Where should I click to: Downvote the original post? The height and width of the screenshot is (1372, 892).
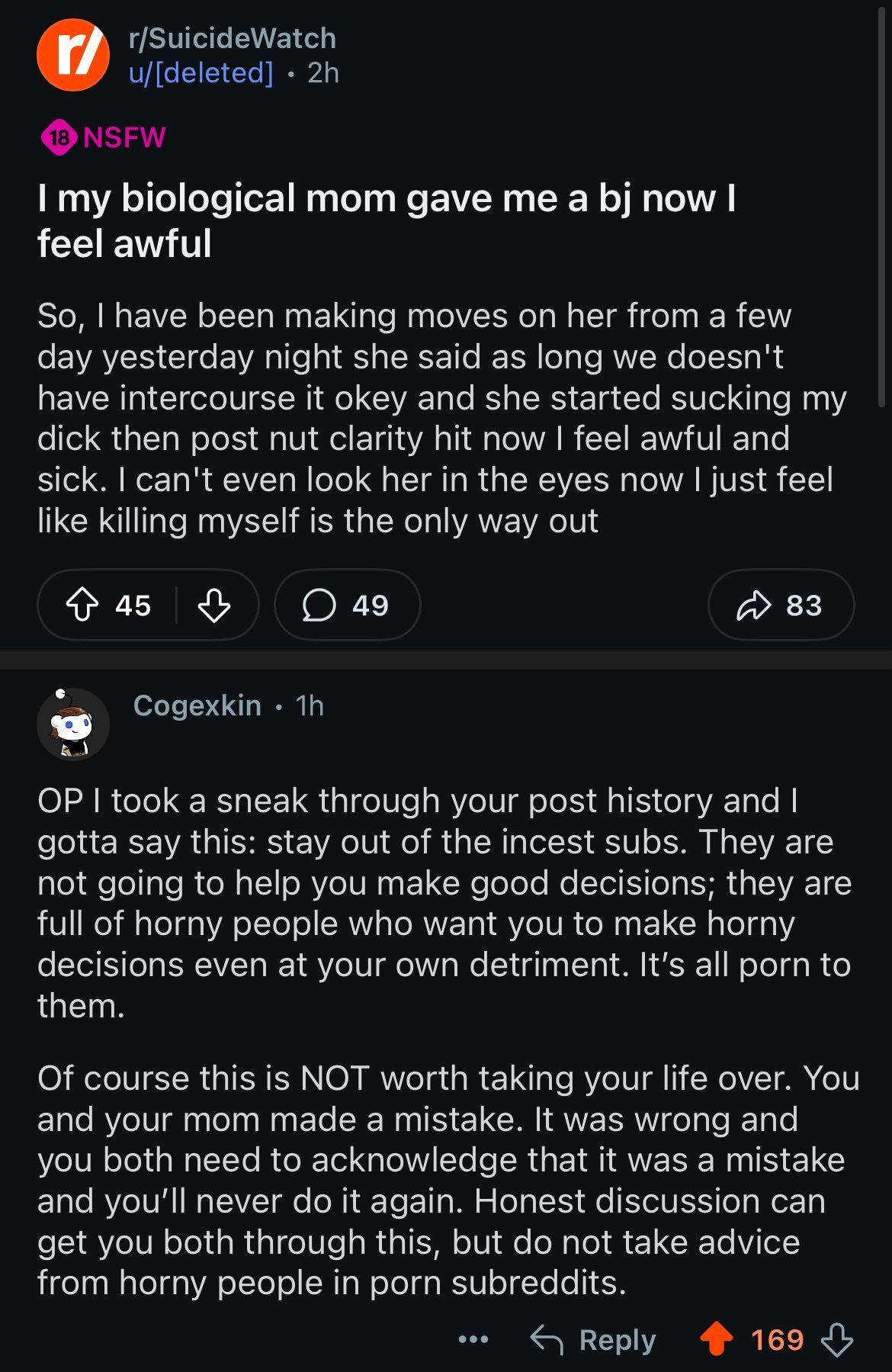pyautogui.click(x=214, y=606)
